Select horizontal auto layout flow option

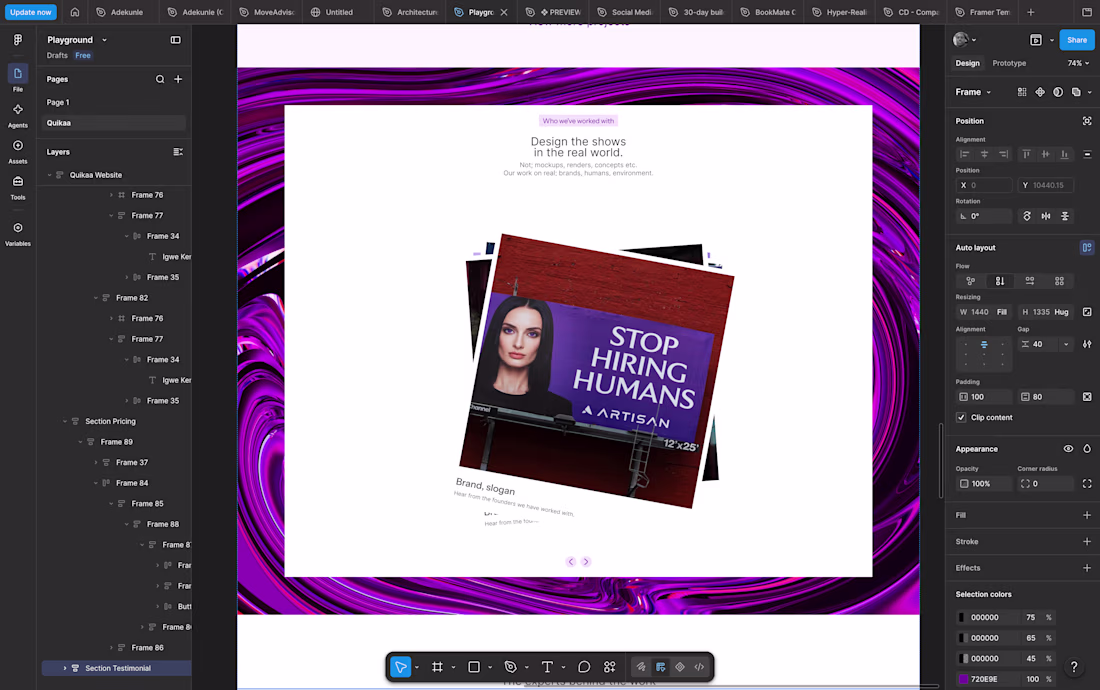pyautogui.click(x=1030, y=280)
